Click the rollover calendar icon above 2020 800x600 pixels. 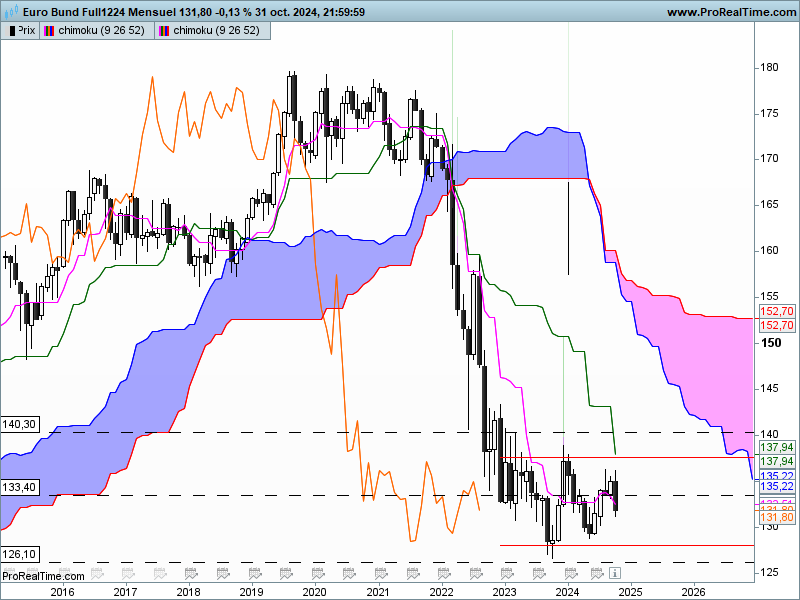point(318,573)
